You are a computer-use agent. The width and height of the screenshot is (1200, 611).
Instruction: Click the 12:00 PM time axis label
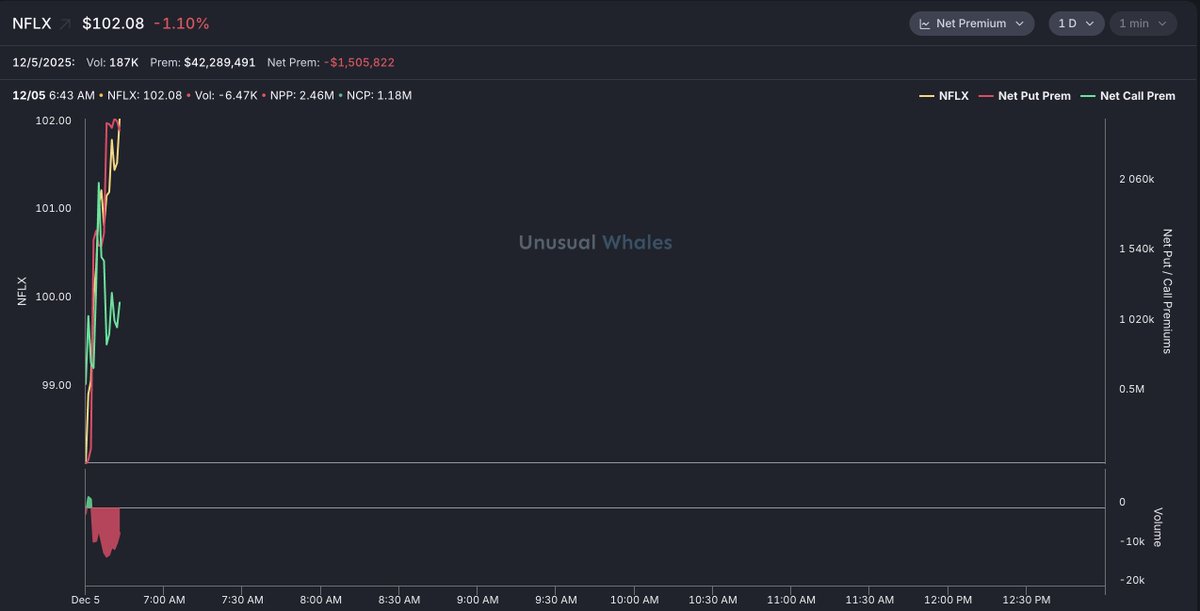coord(947,599)
